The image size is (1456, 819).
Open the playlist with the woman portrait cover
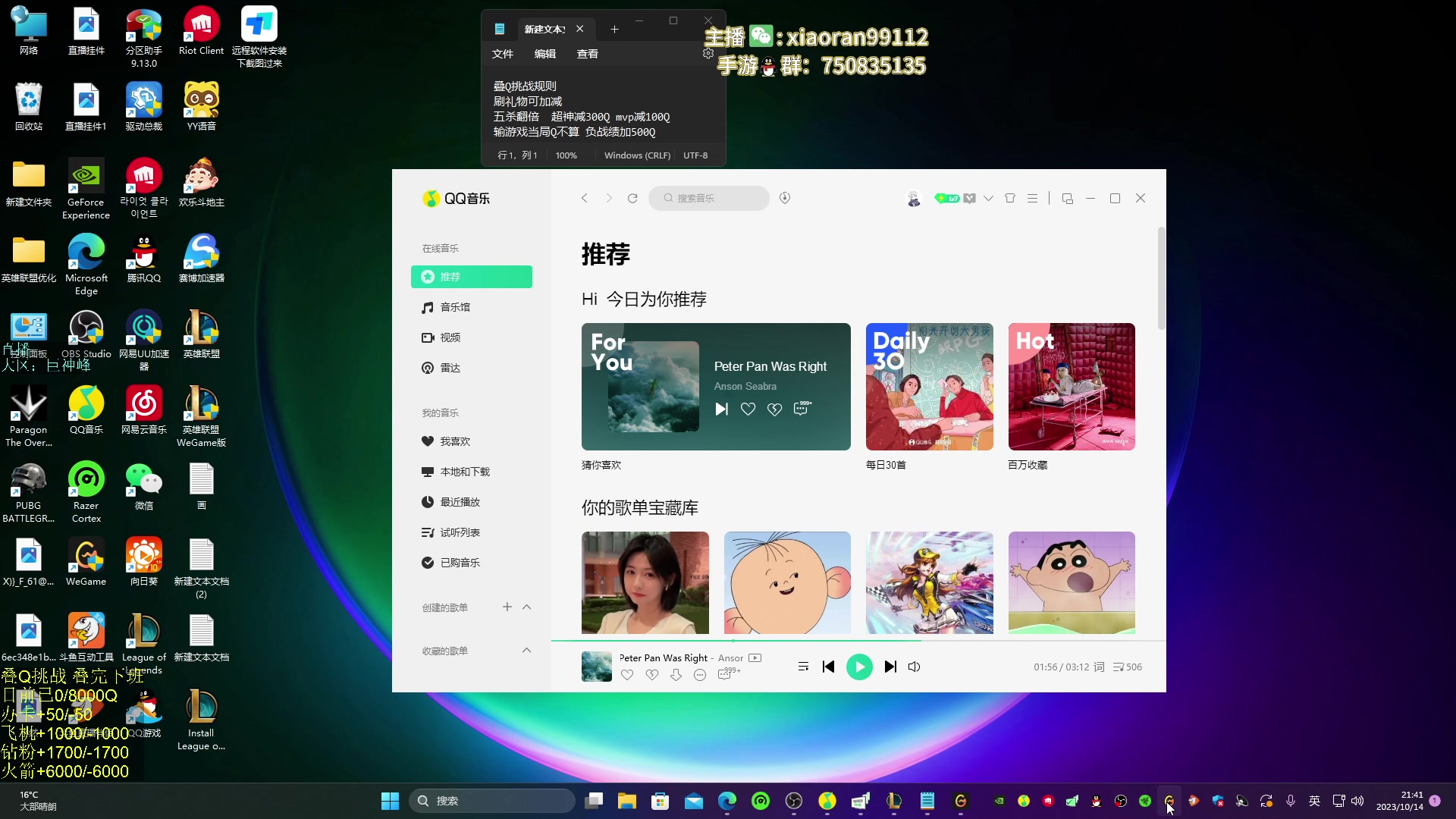point(645,582)
